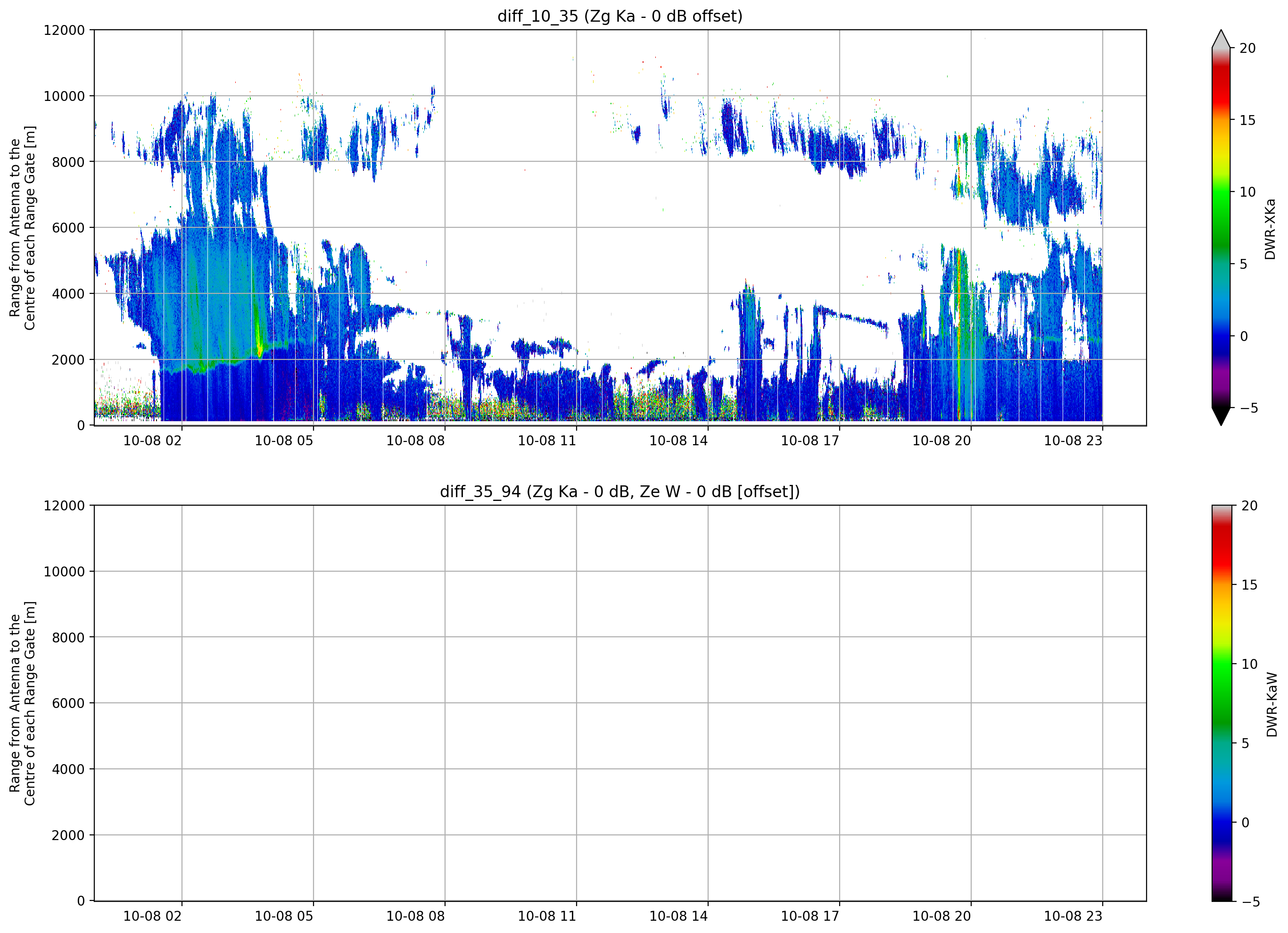Click '10-08 17' tick under the bottom plot
This screenshot has width=1288, height=933.
tap(810, 916)
